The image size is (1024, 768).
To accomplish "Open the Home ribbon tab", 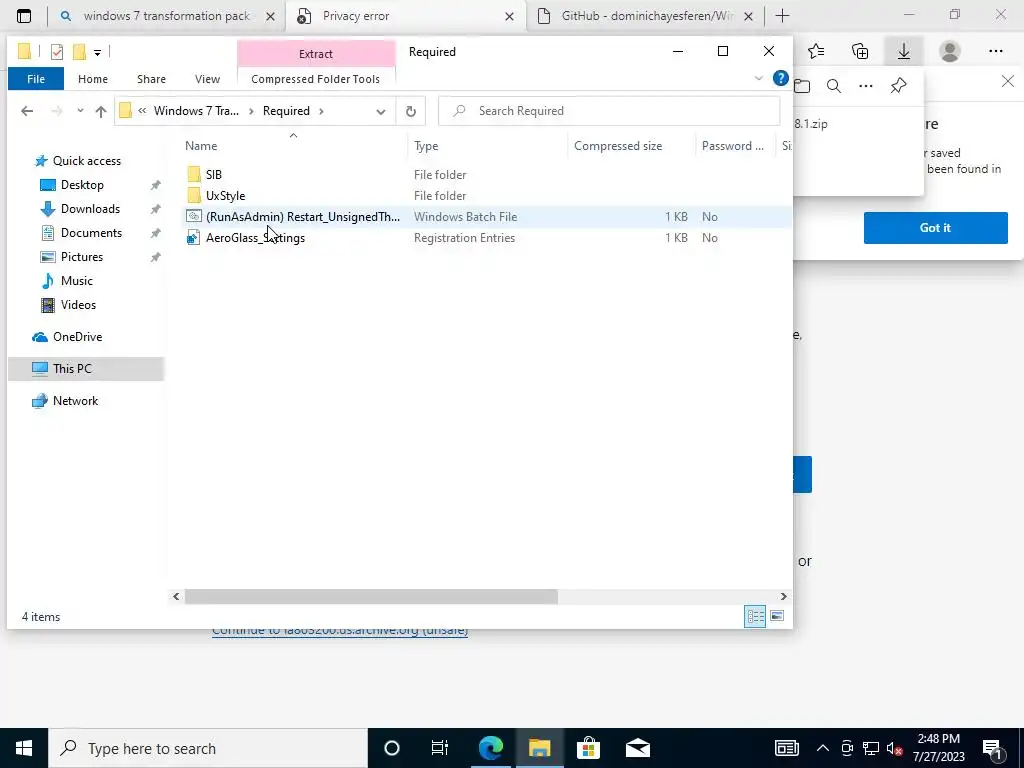I will [93, 79].
